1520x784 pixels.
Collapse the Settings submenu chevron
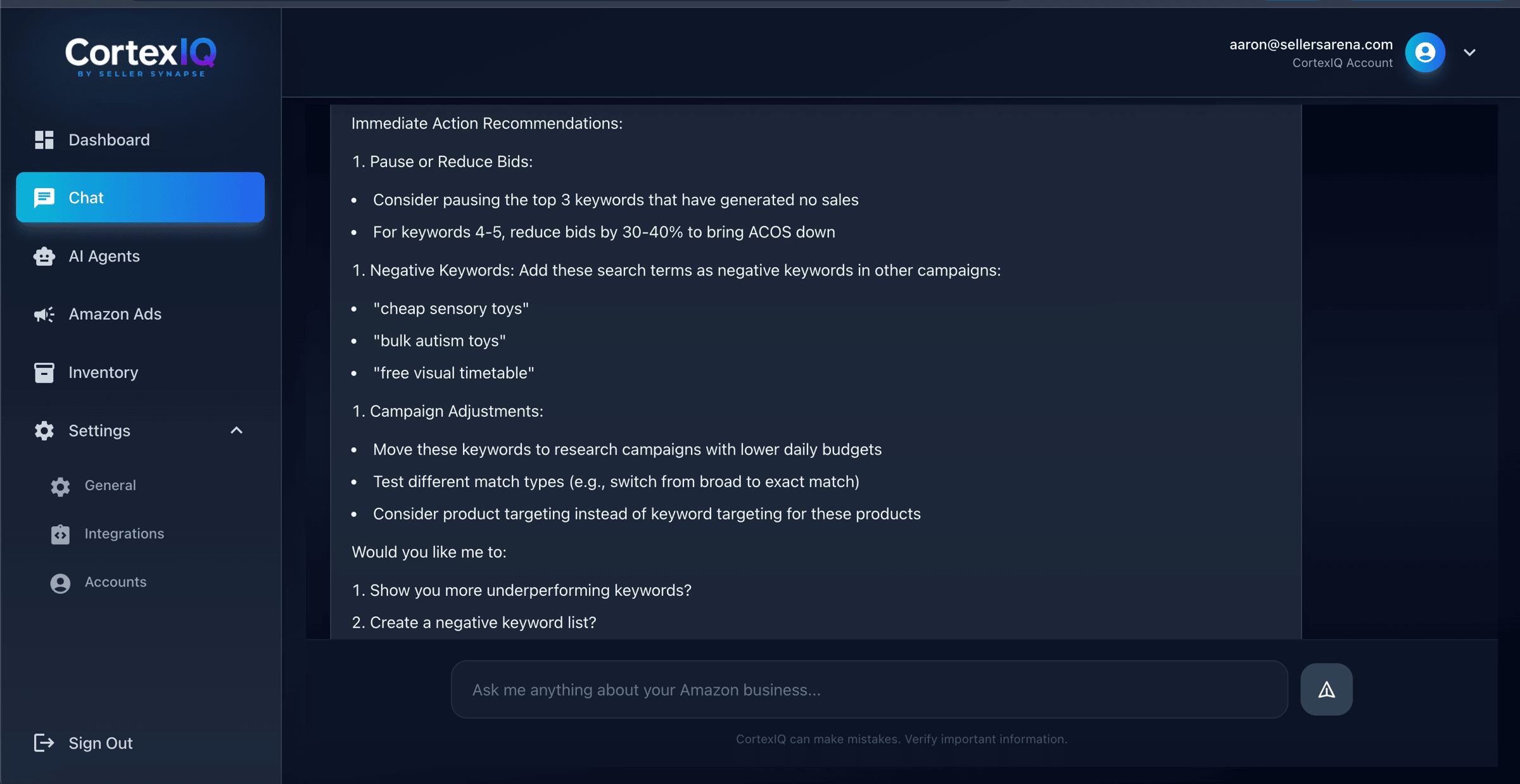[236, 431]
